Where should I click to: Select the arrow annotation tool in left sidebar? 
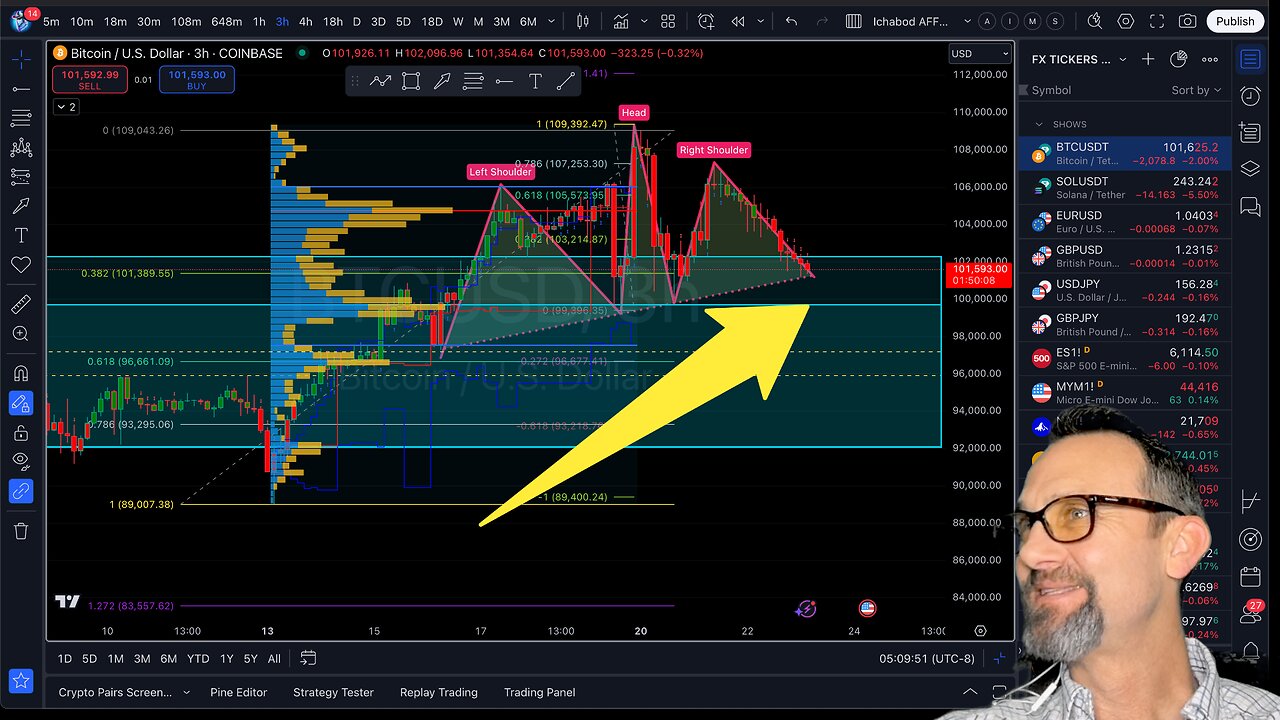(x=21, y=206)
